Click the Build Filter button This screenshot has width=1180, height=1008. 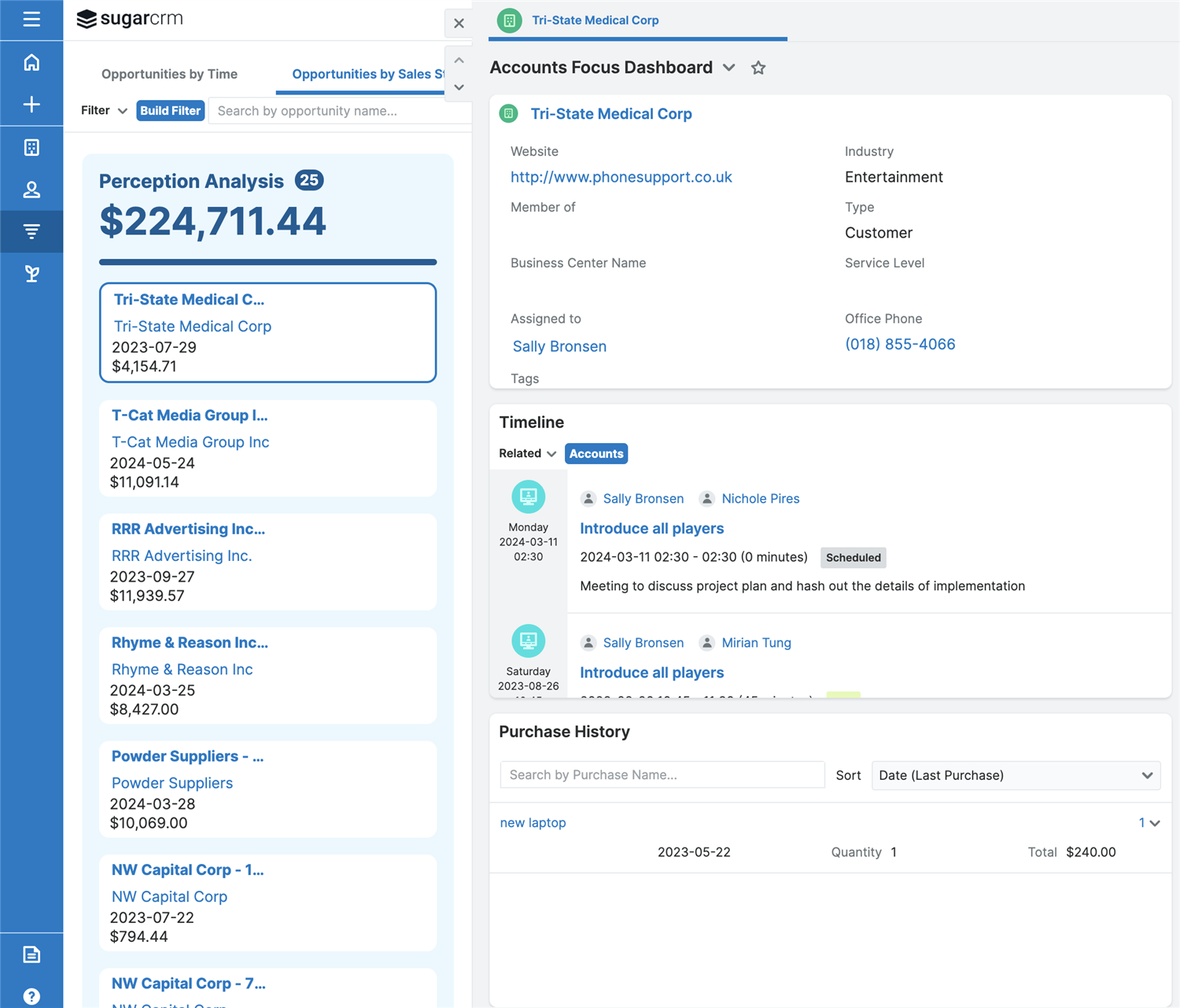(171, 111)
